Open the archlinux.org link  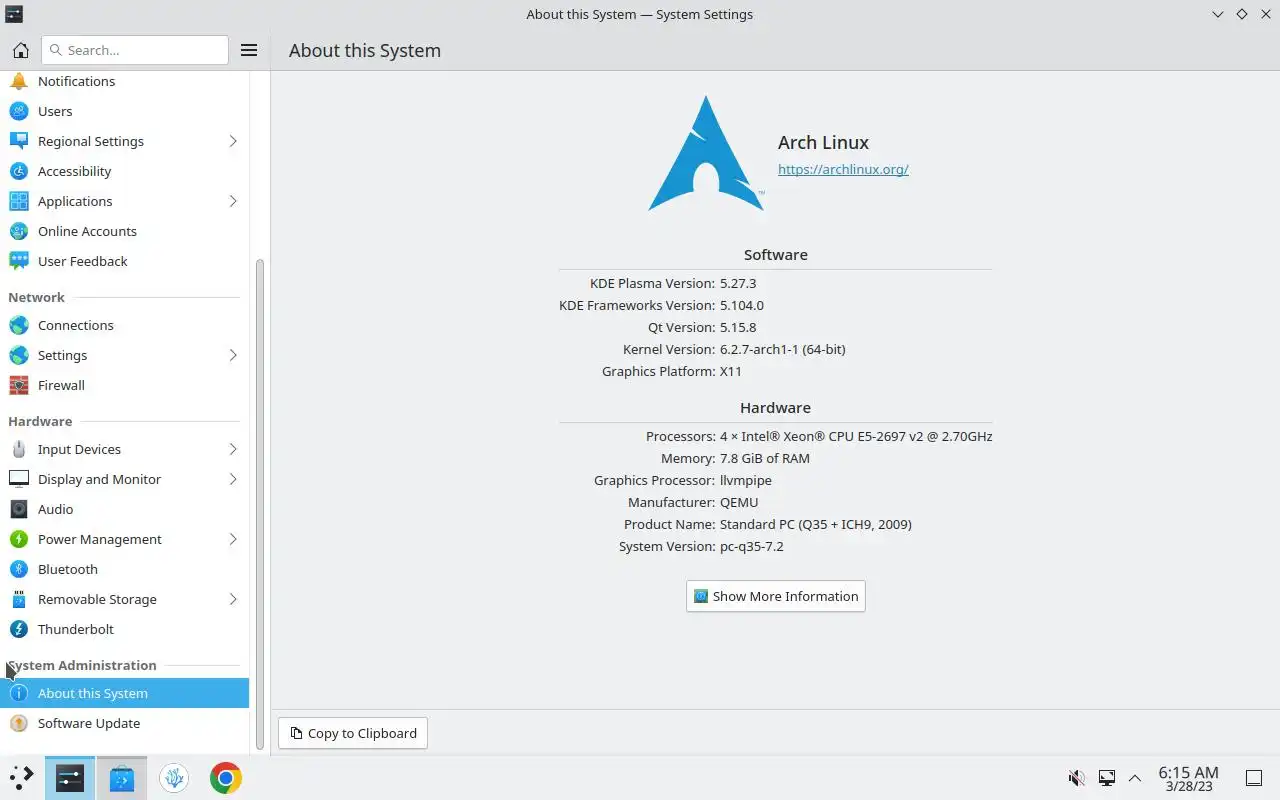point(843,169)
